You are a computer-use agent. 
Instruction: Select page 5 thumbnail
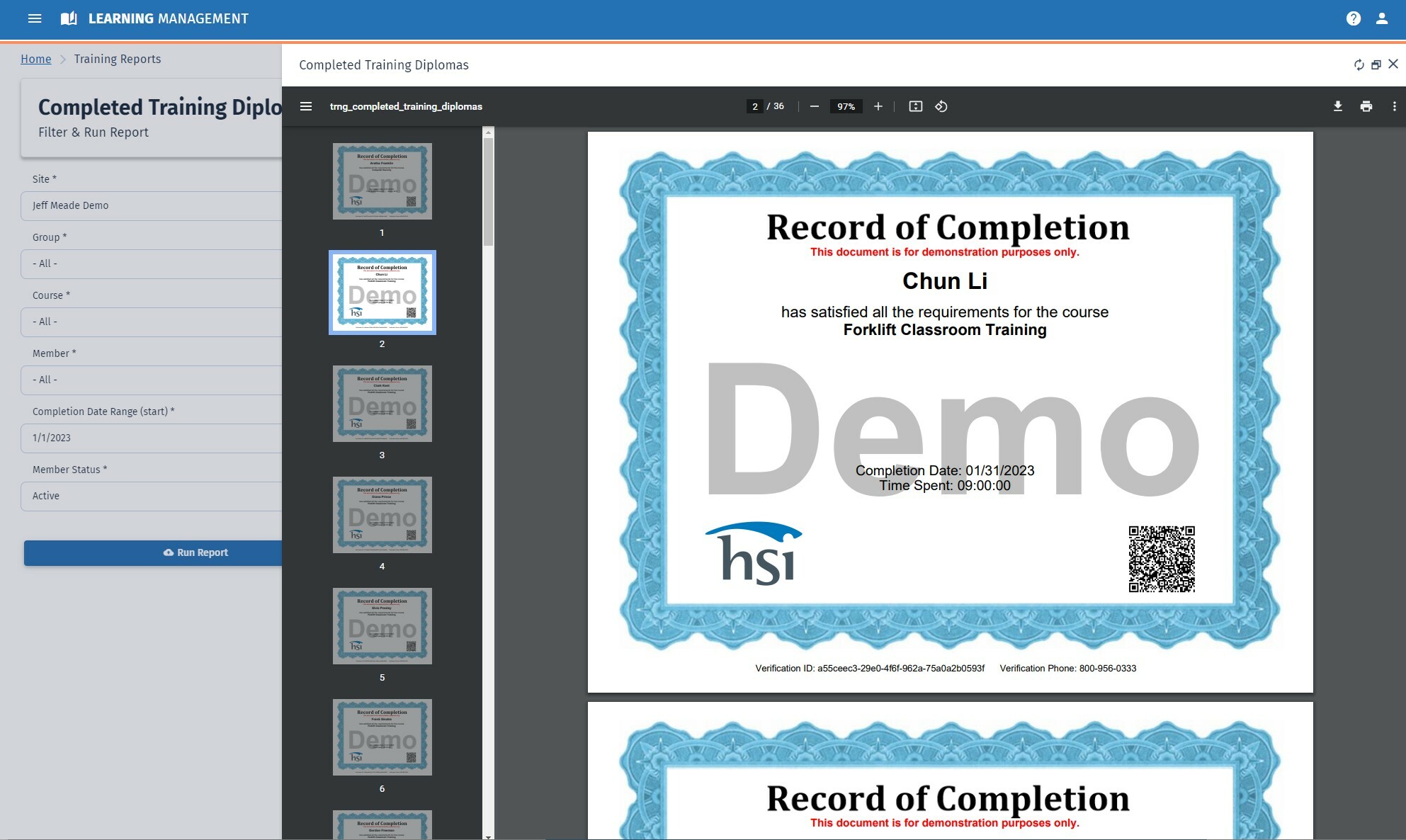click(x=382, y=626)
